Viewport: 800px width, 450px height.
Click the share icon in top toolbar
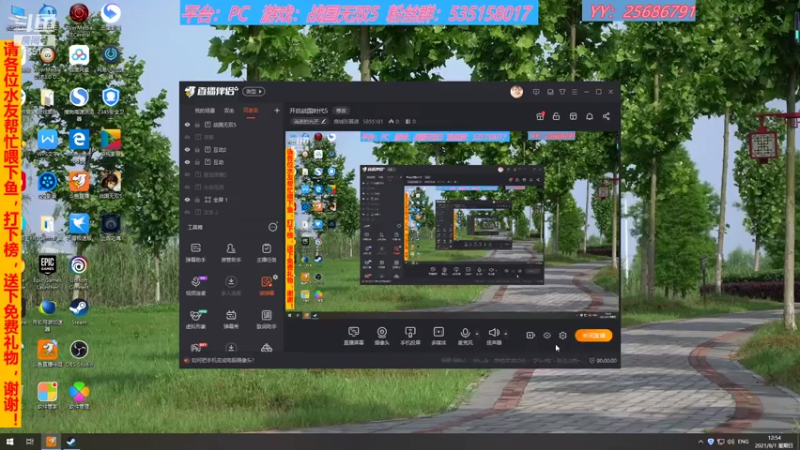pyautogui.click(x=606, y=116)
